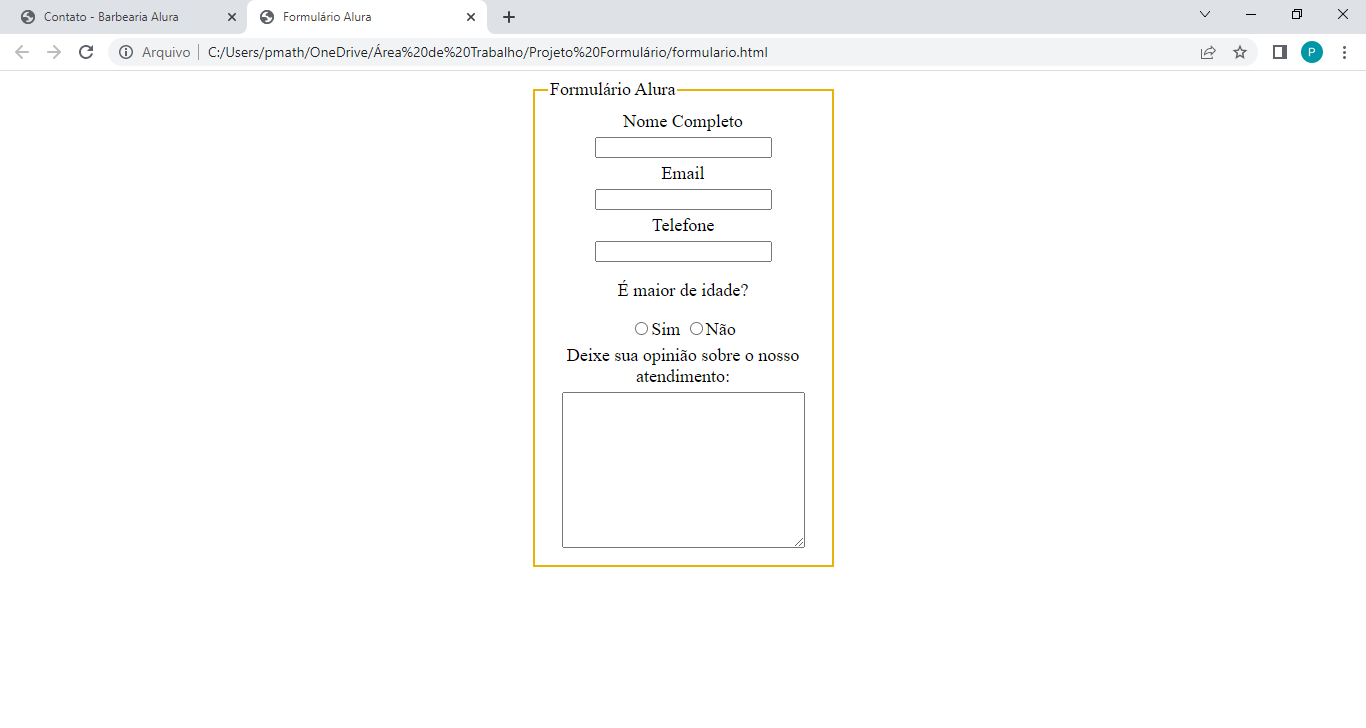The image size is (1366, 728).
Task: Click the Sim label text
Action: [665, 330]
